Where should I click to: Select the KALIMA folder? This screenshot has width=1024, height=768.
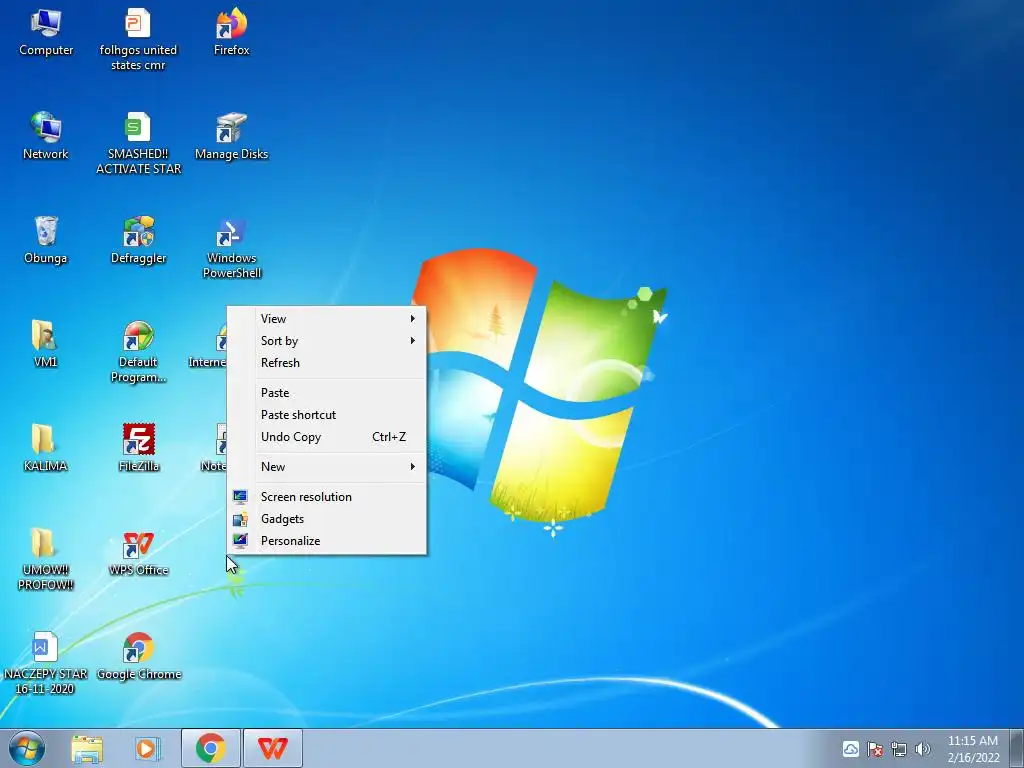[x=45, y=448]
